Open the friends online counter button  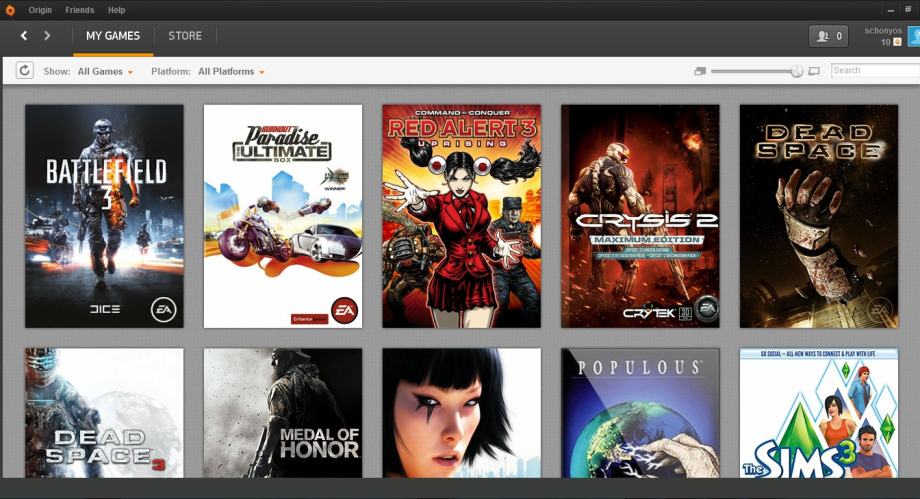coord(828,36)
